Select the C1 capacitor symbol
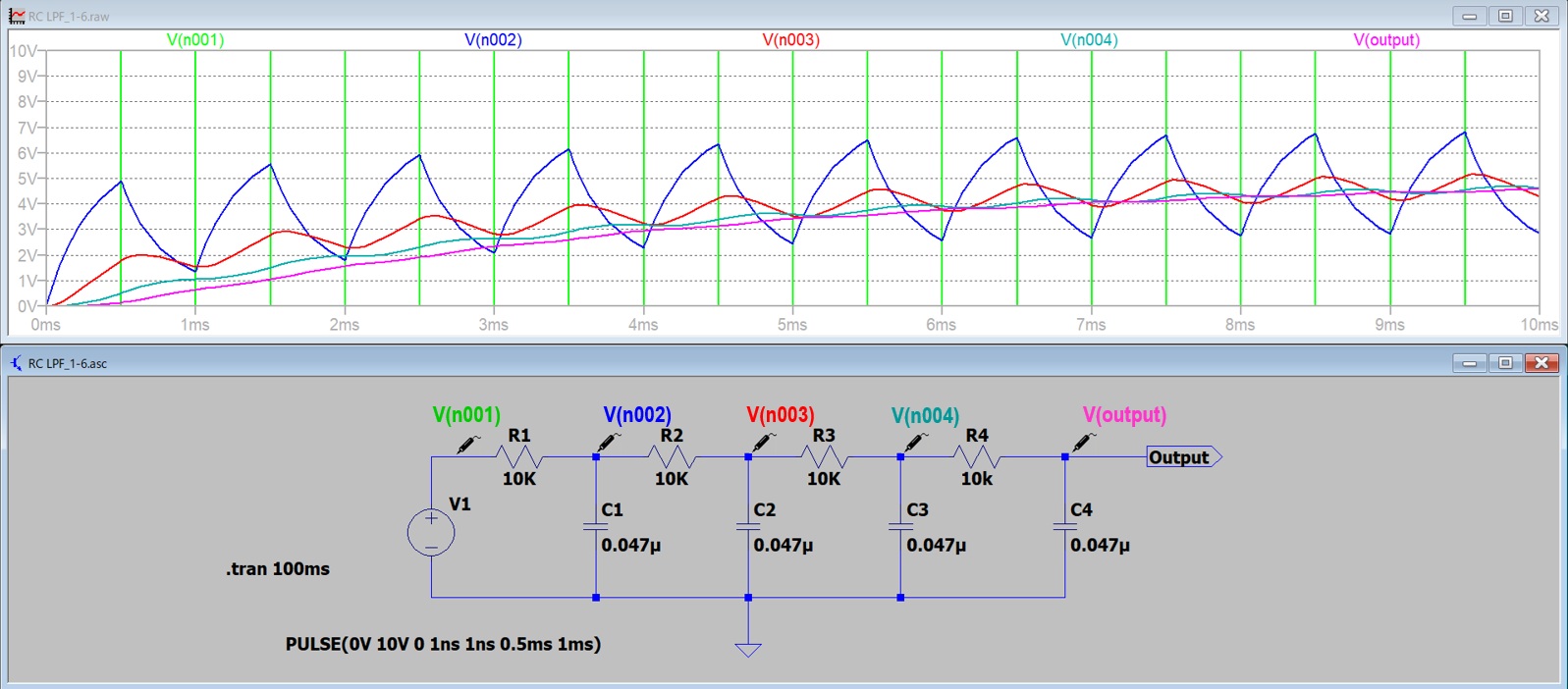The image size is (1568, 689). [x=596, y=527]
